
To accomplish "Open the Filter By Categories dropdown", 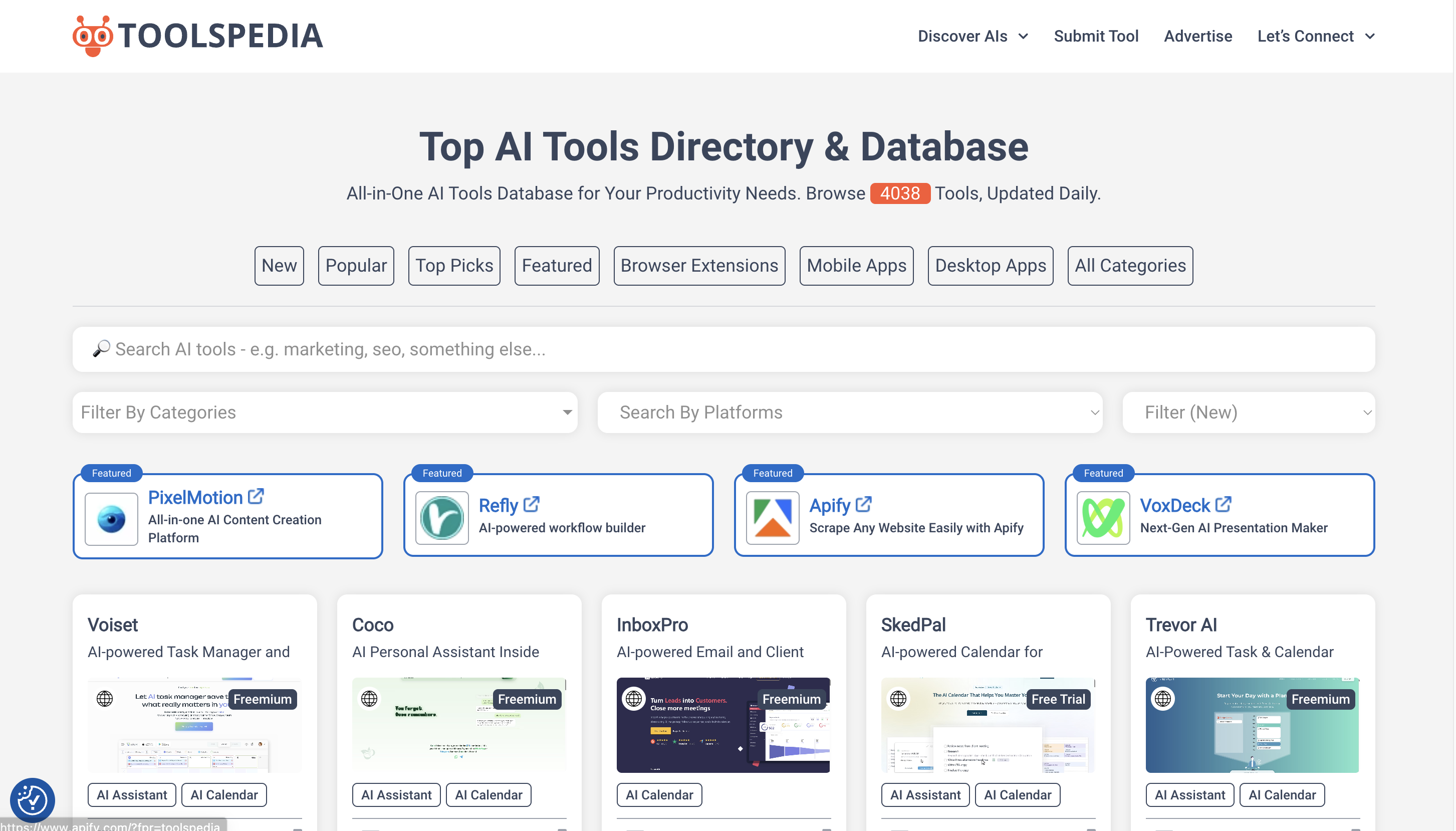I will (325, 412).
